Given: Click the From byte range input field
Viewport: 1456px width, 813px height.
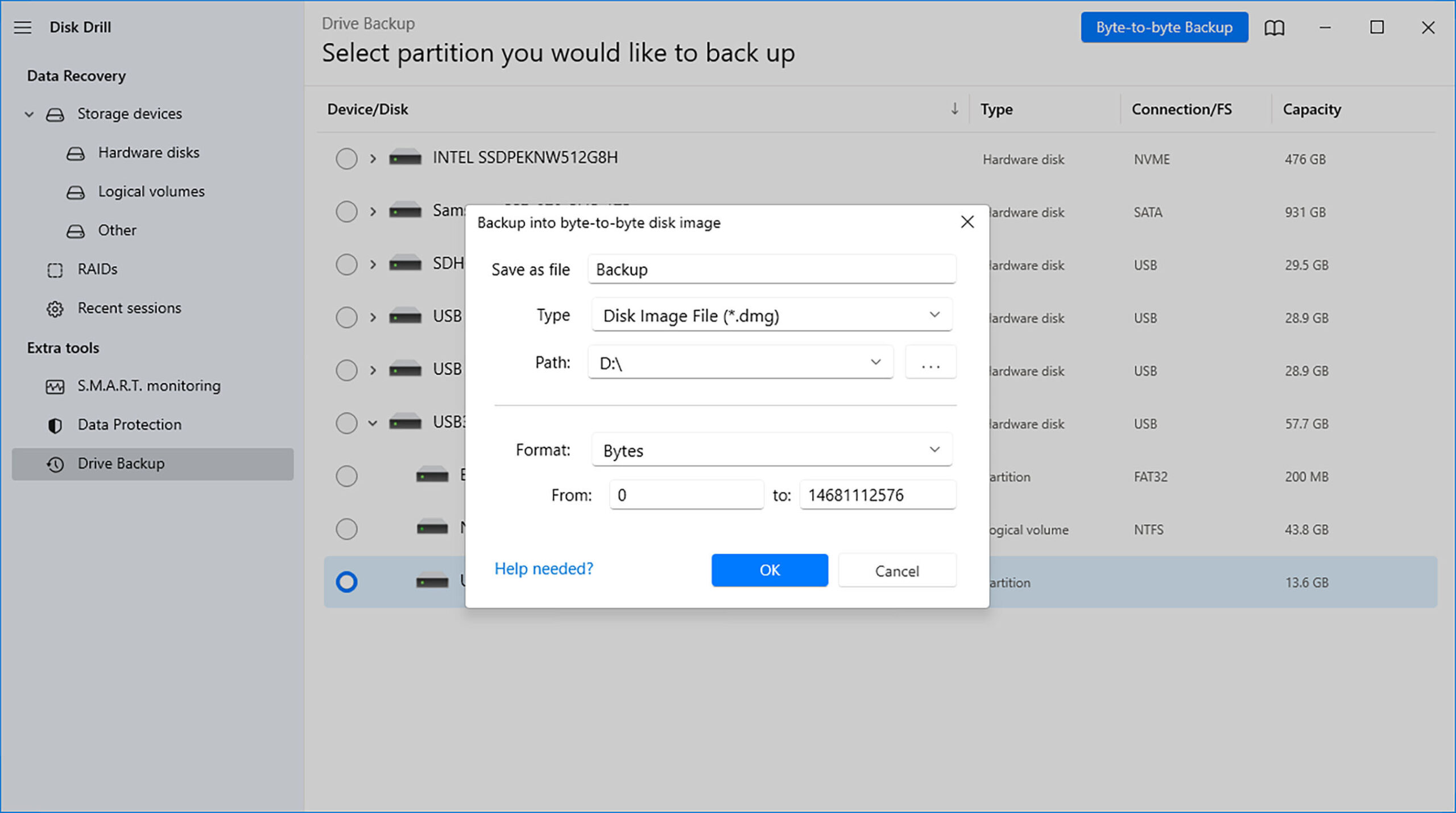Looking at the screenshot, I should (685, 495).
